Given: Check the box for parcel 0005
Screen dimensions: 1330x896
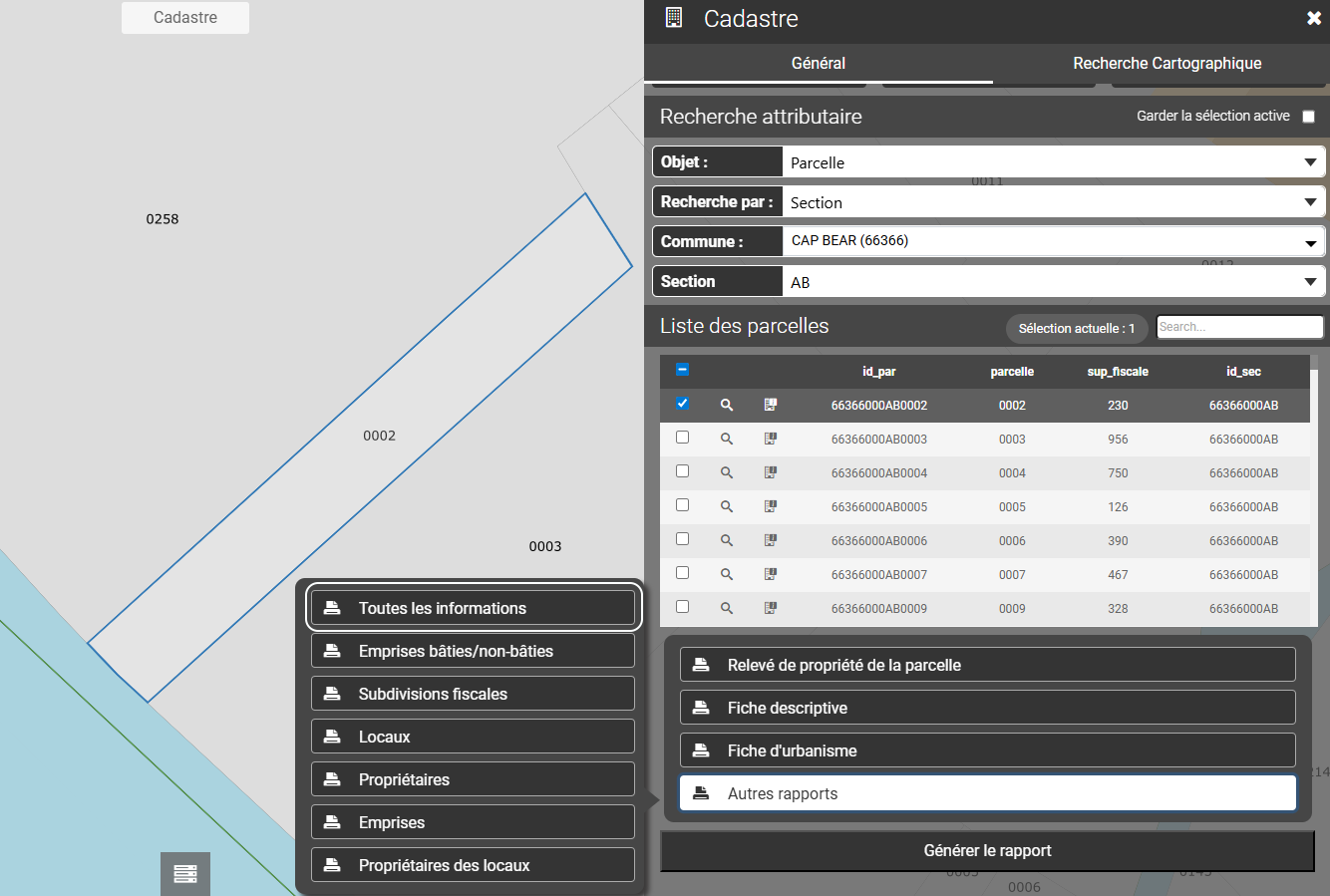Looking at the screenshot, I should point(682,505).
